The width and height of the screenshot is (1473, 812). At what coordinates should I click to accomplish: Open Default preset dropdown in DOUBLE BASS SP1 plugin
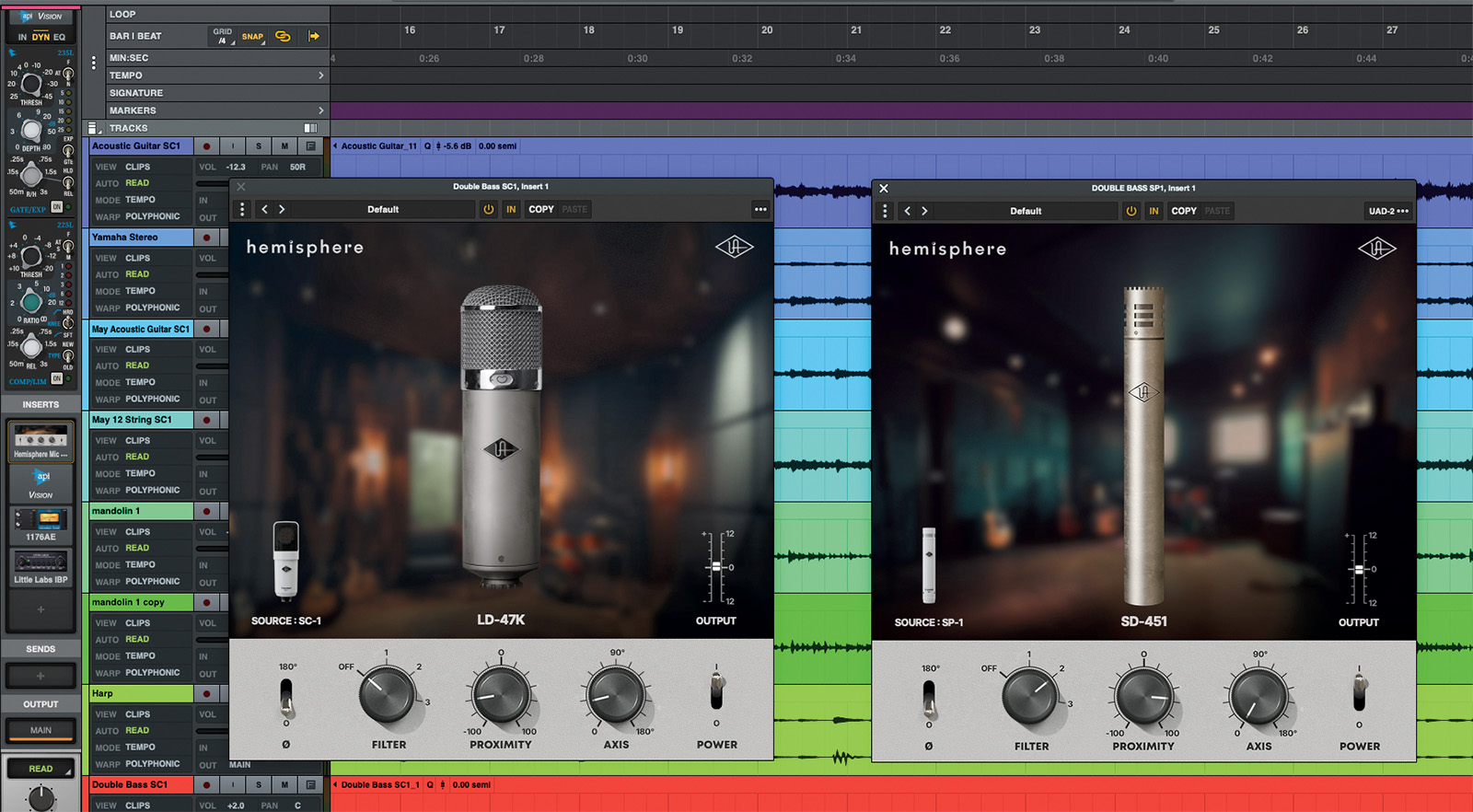coord(1026,211)
